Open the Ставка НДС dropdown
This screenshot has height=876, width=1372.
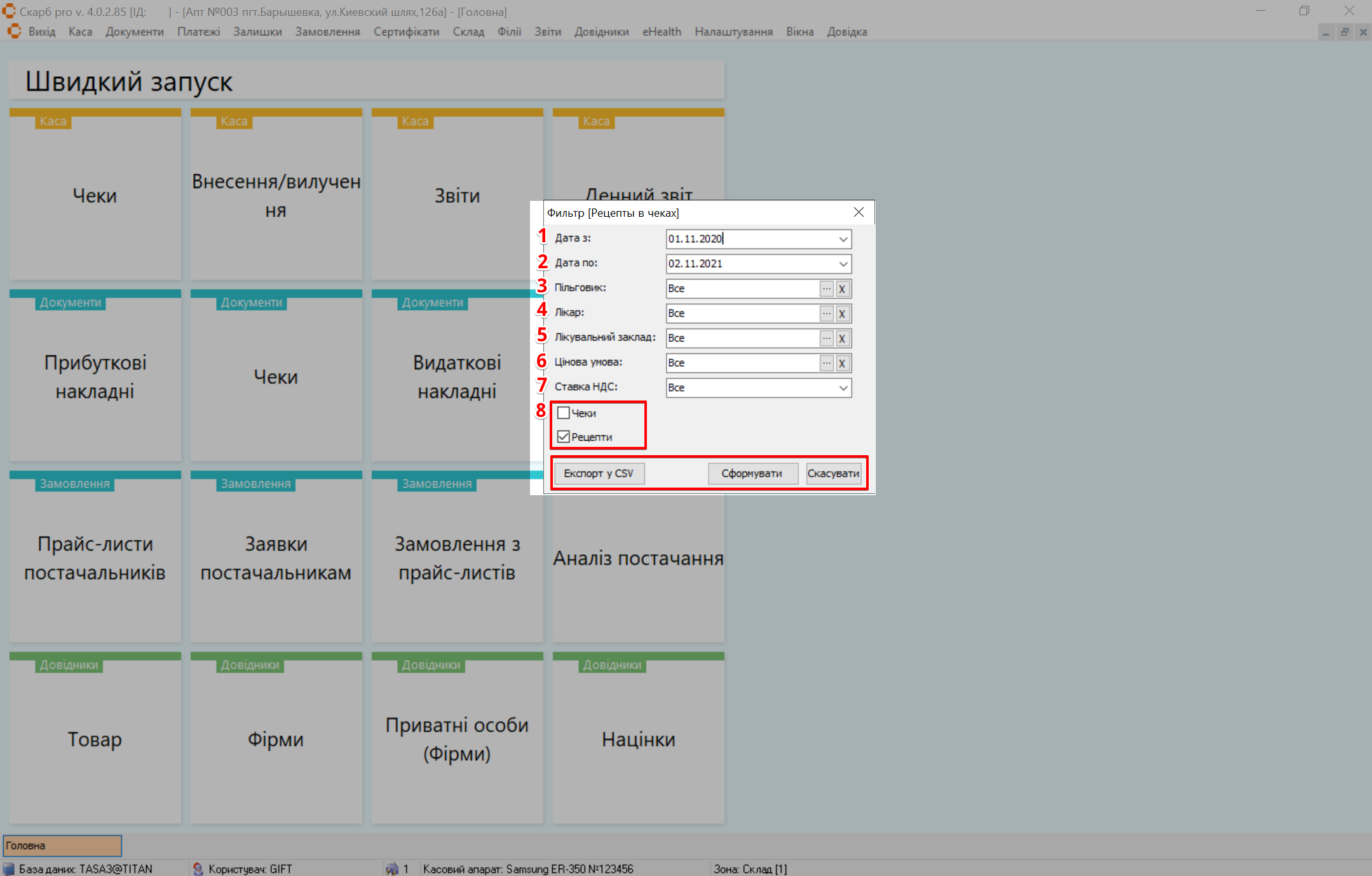click(843, 388)
